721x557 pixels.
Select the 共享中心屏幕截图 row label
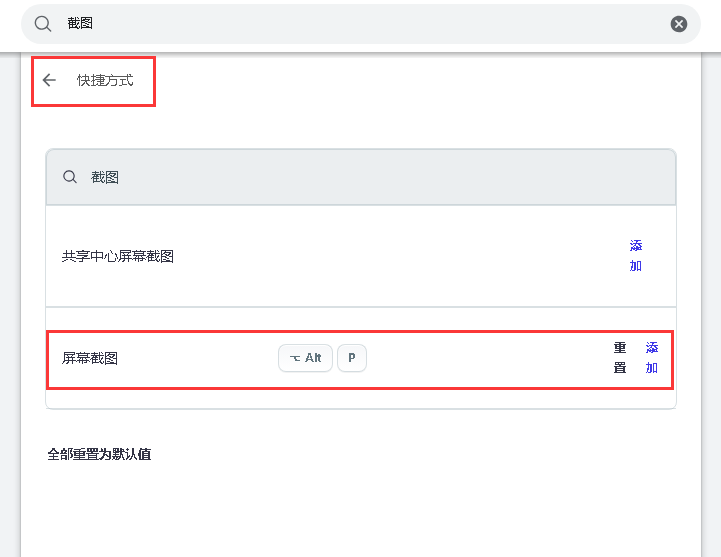(x=118, y=256)
